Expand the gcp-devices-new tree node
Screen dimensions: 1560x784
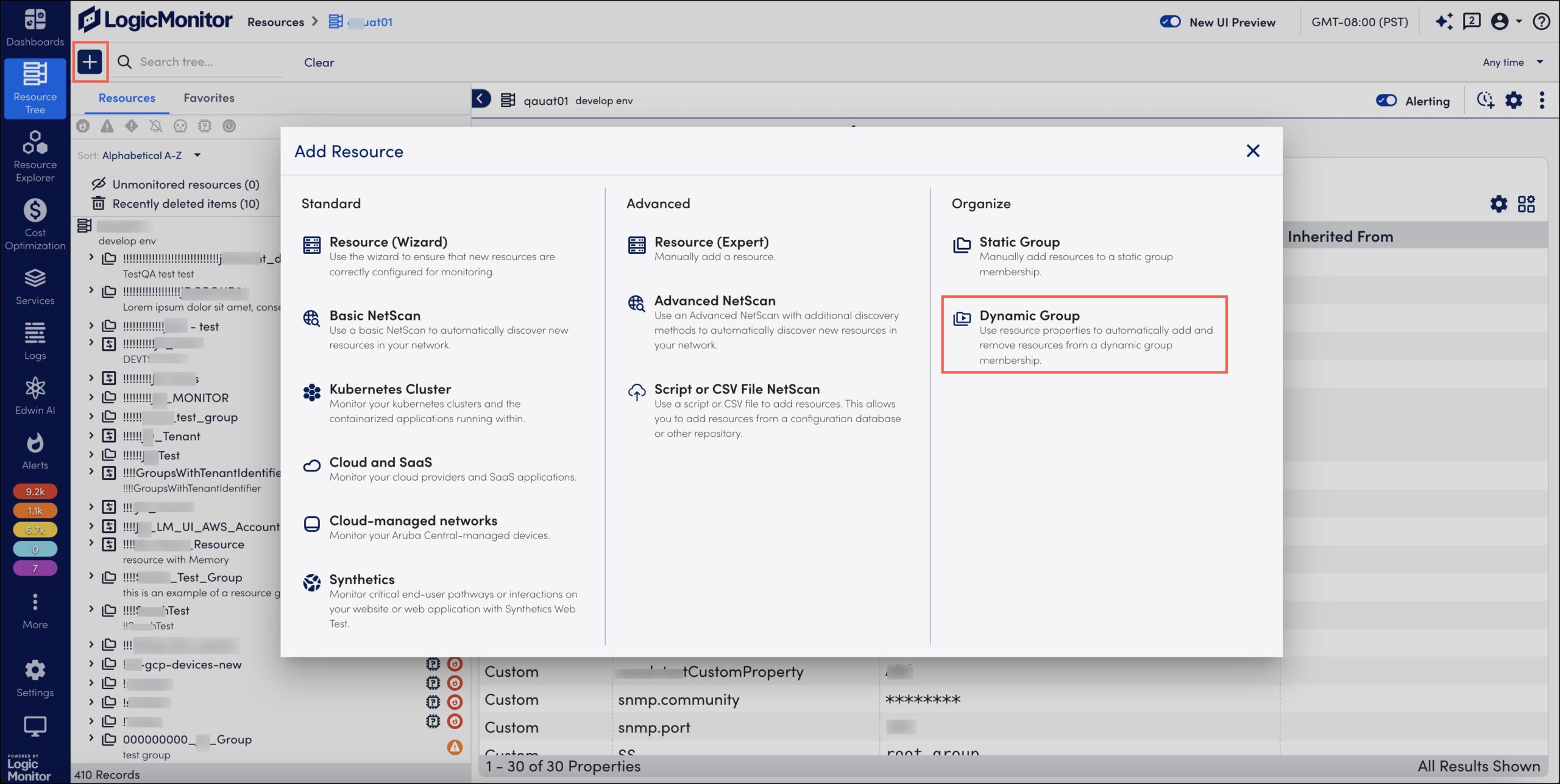point(91,664)
